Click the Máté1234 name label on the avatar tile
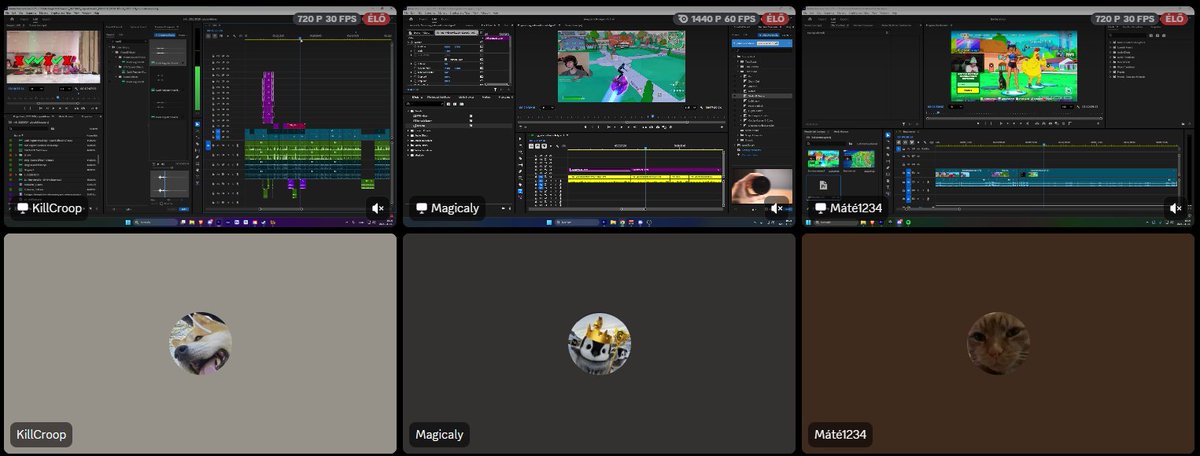Viewport: 1200px width, 456px height. (840, 435)
